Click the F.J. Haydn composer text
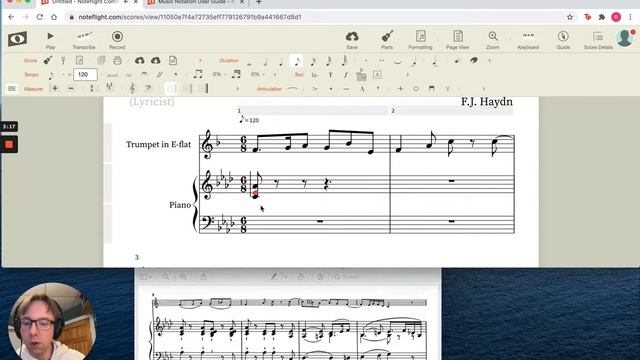 [x=487, y=102]
